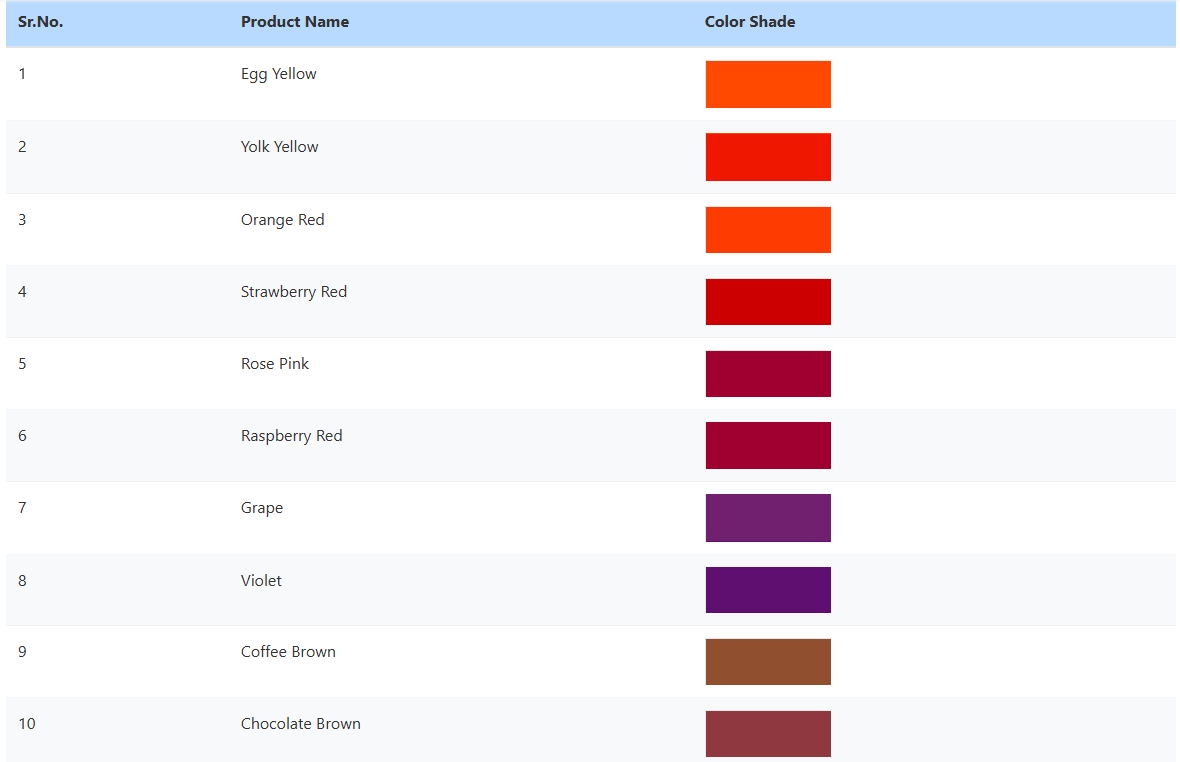Click serial number 7 beside Grape

click(23, 508)
